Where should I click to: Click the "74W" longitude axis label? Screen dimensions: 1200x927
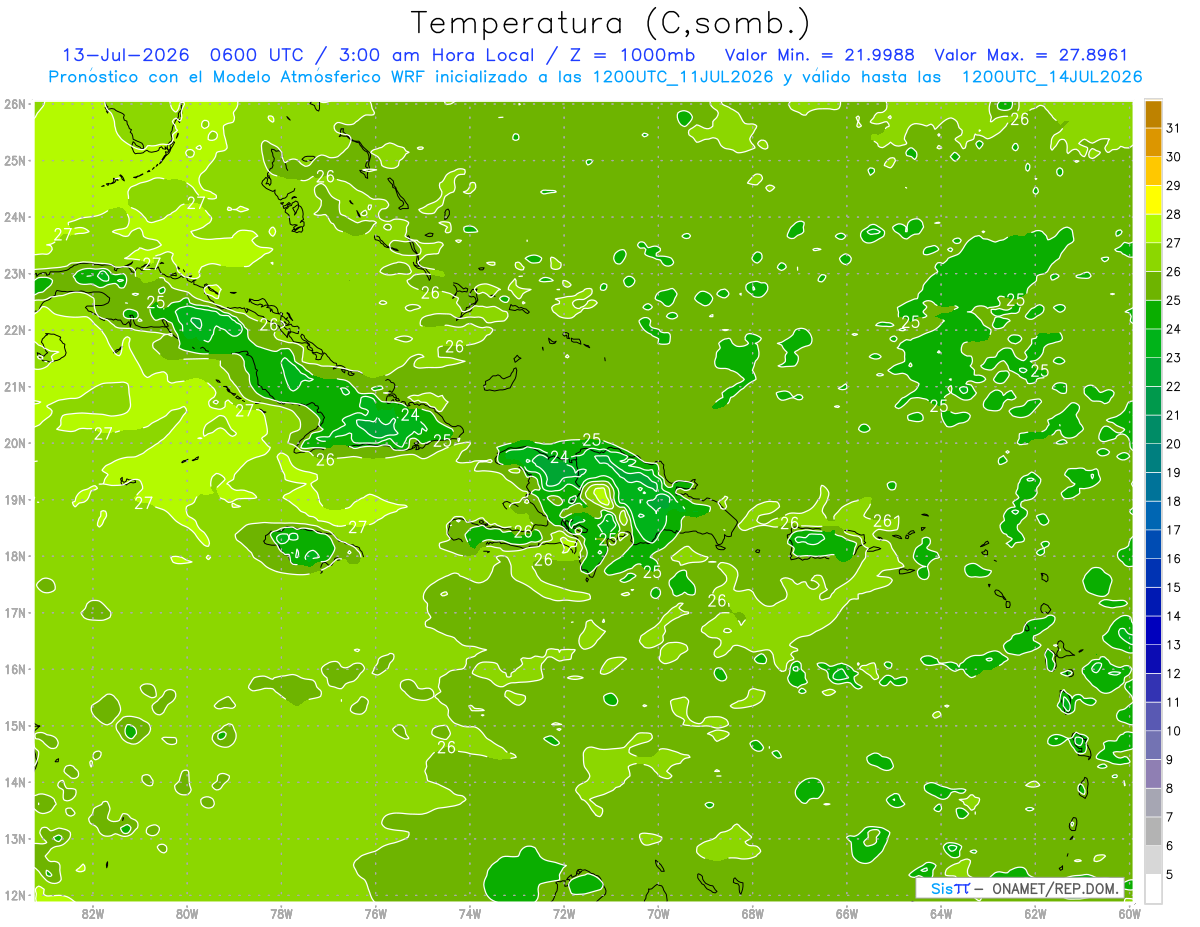(469, 912)
